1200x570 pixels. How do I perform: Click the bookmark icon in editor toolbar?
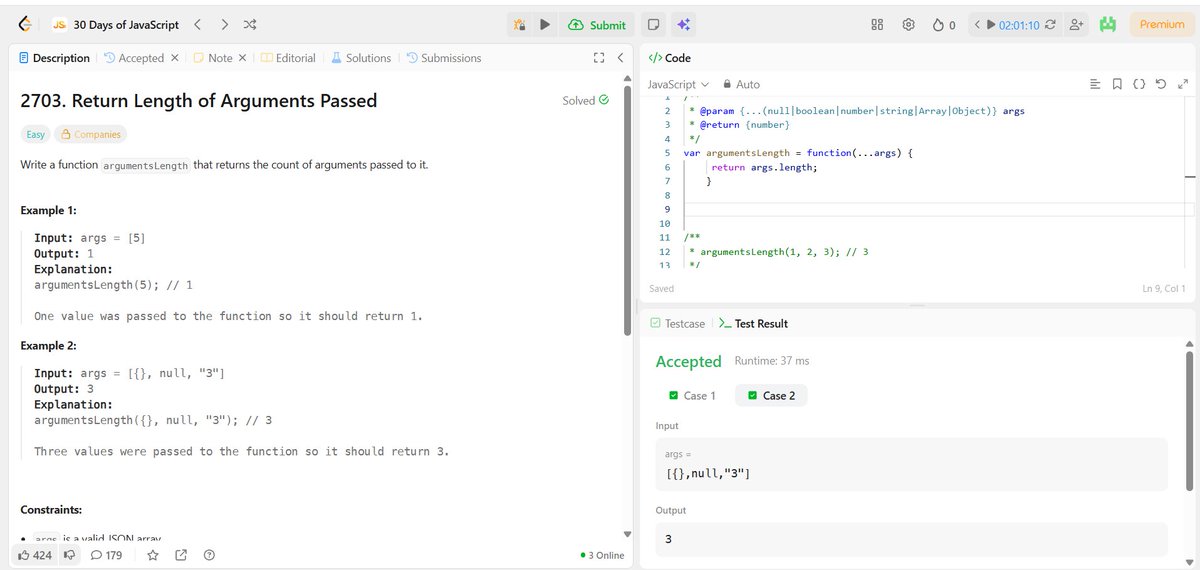(x=1117, y=84)
